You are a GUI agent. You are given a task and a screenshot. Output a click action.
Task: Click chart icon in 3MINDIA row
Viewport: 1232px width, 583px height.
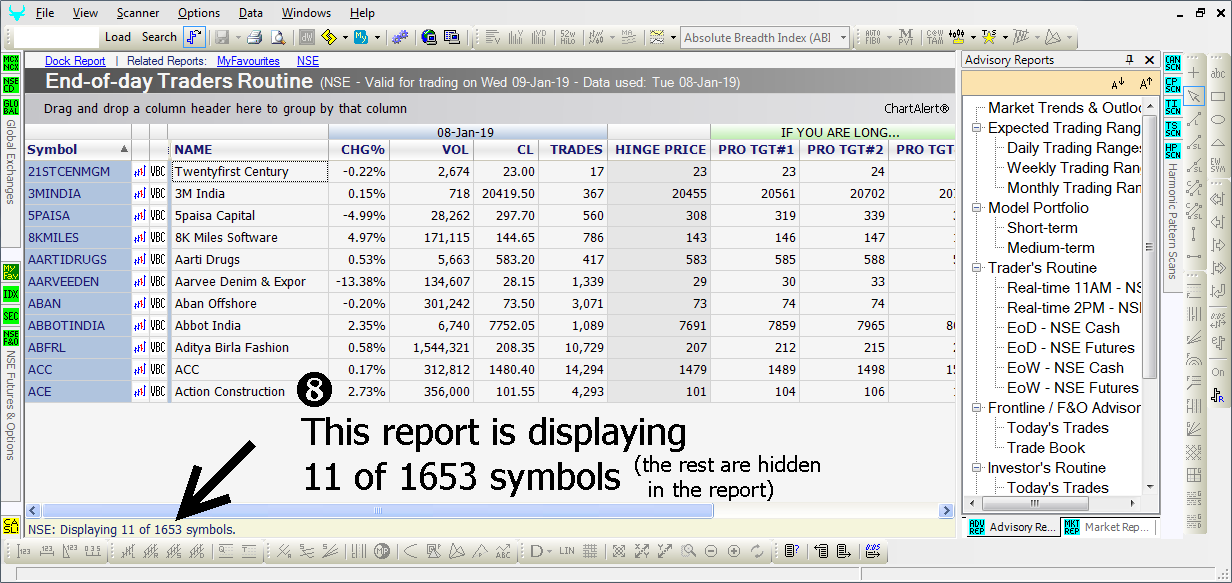tap(140, 194)
